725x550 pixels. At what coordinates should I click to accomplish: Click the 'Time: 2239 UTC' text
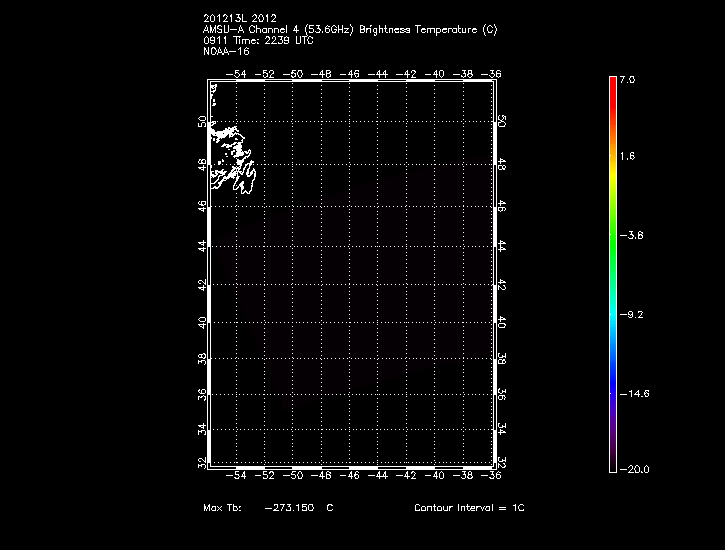[275, 40]
